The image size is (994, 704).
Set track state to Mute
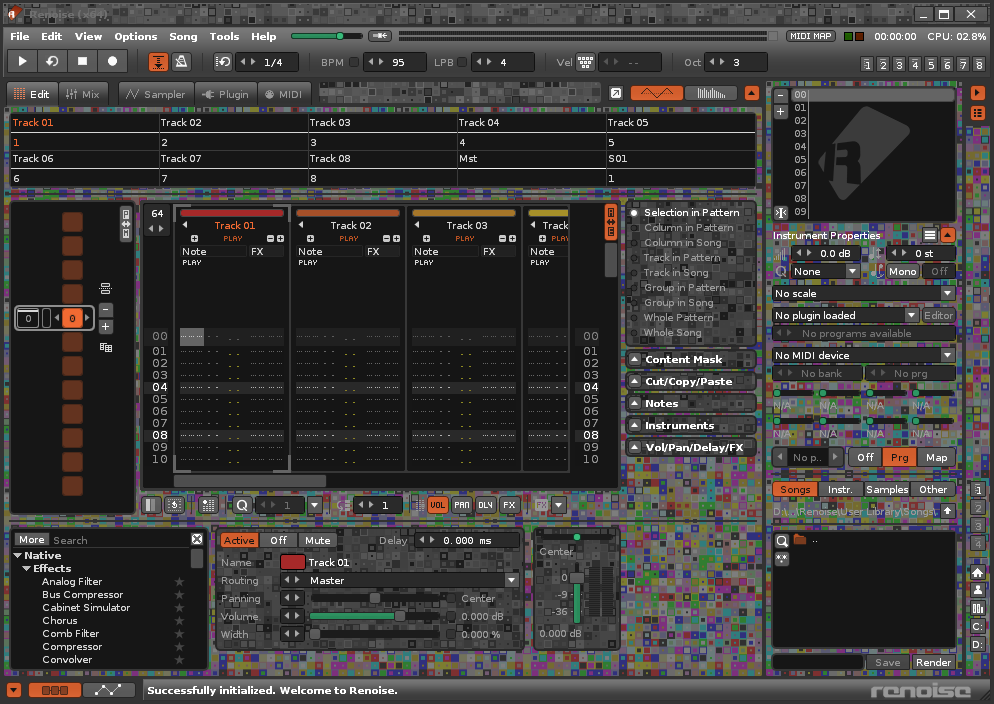(x=318, y=541)
